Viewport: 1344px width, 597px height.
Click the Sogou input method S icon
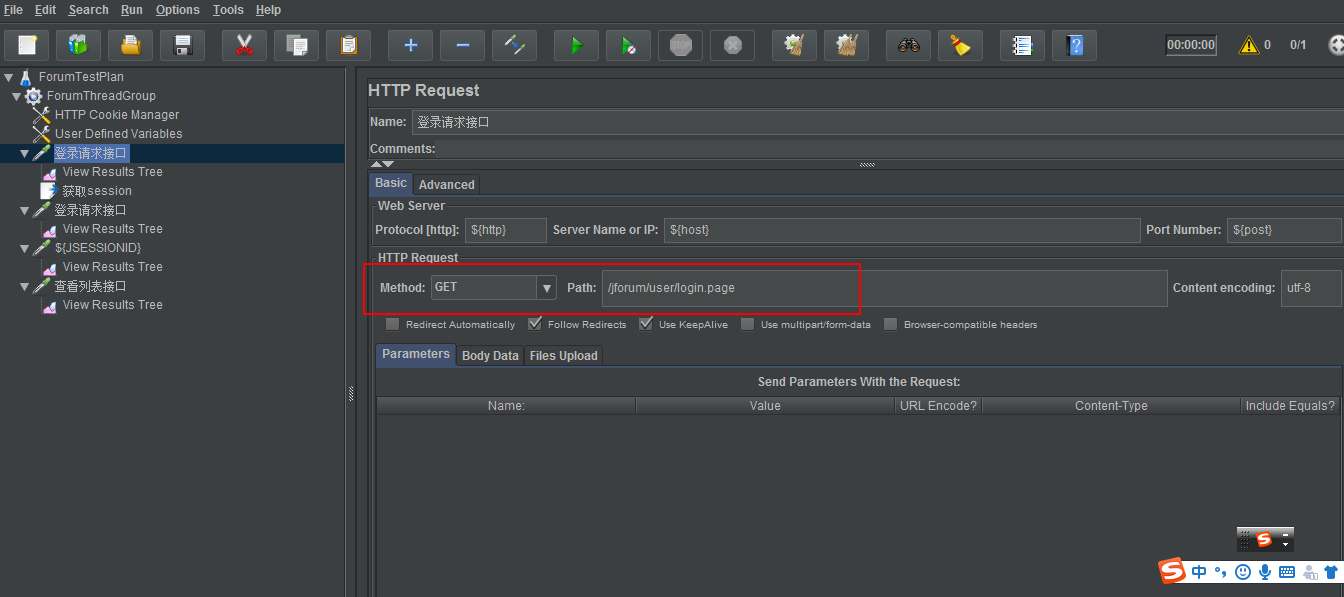1172,571
